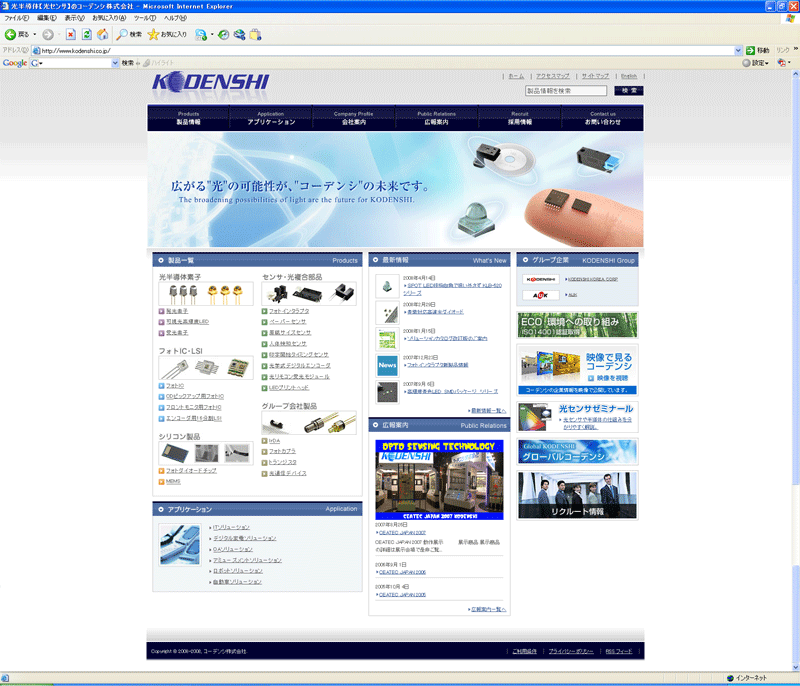Image resolution: width=800 pixels, height=686 pixels.
Task: Click the RSSフィード footer link
Action: coord(618,651)
